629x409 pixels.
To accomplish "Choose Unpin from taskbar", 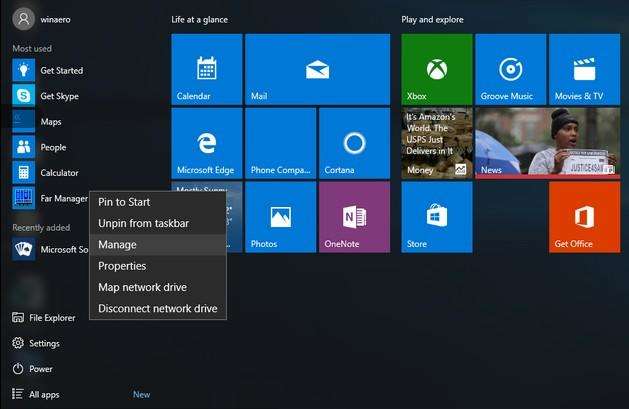I will [x=158, y=223].
